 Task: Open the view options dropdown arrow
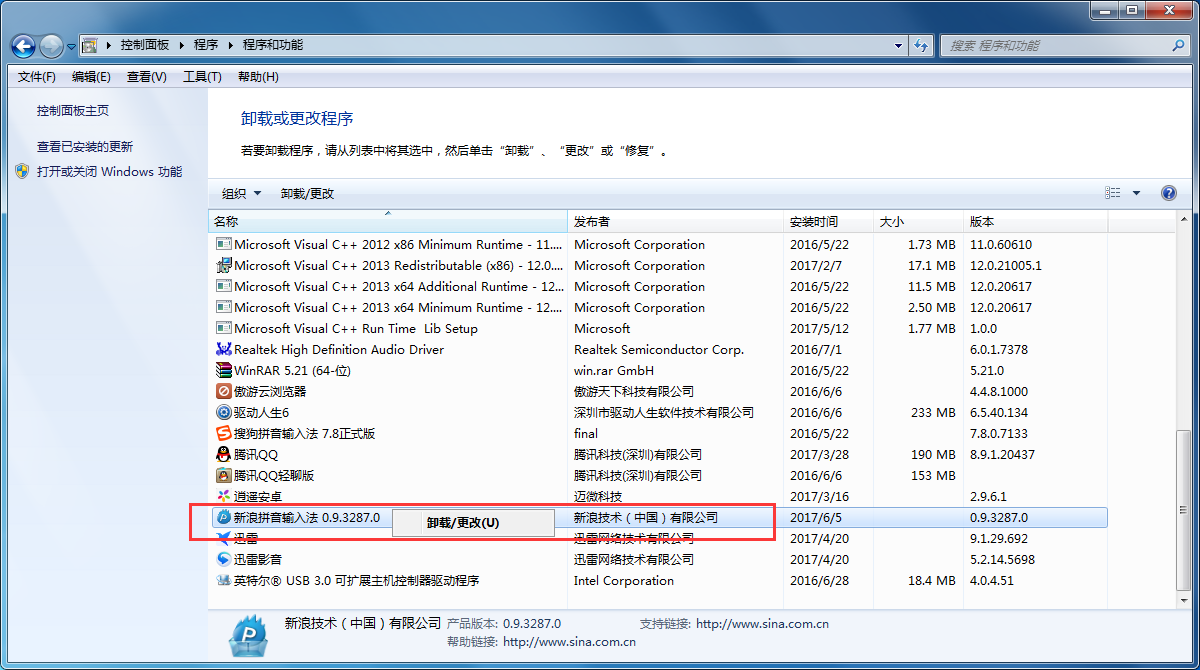tap(1136, 194)
